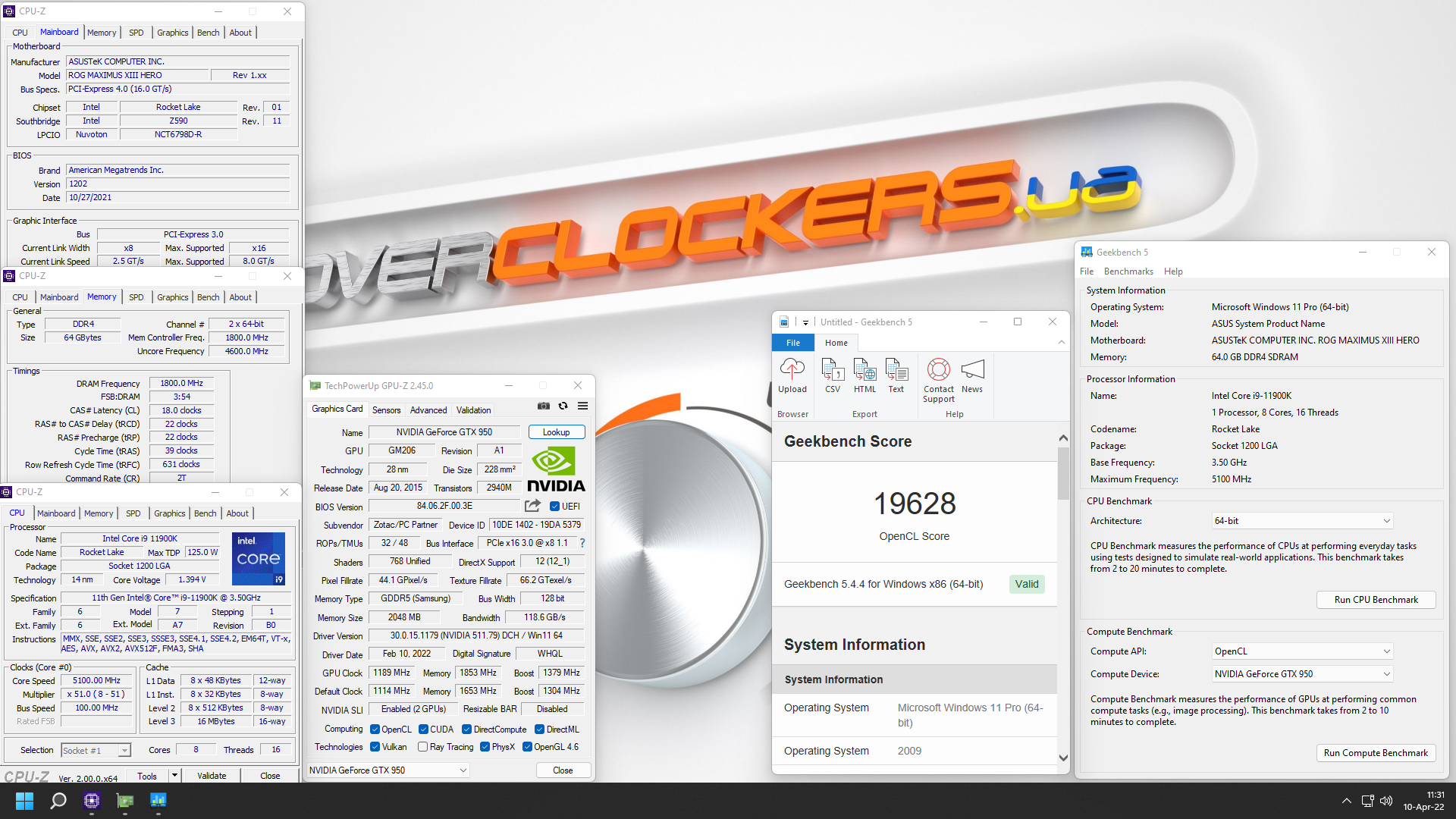Export results as Text
Screen dimensions: 1456x819
[896, 375]
